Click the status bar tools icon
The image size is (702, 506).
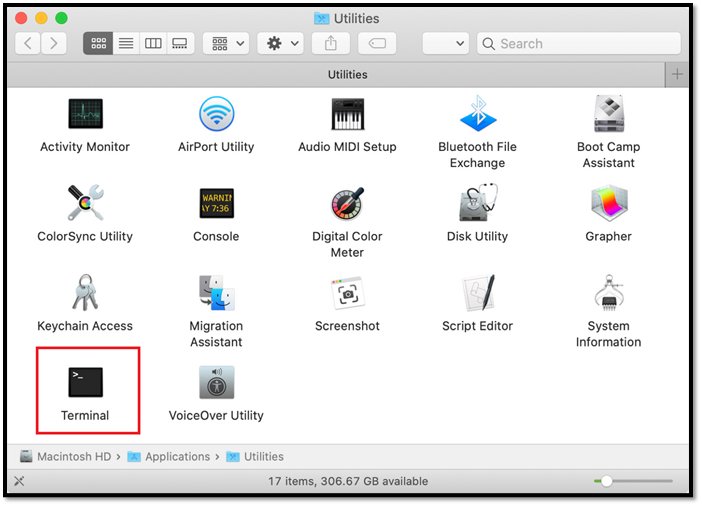coord(19,481)
